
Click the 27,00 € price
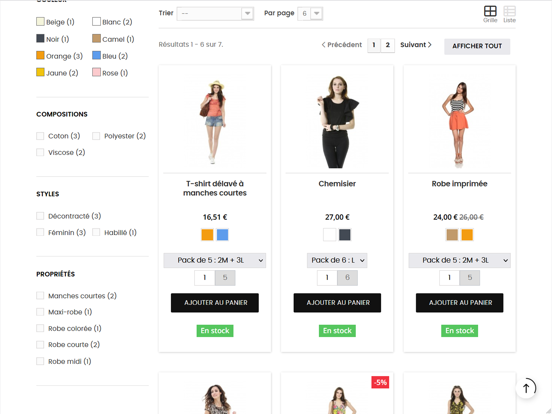pos(337,217)
